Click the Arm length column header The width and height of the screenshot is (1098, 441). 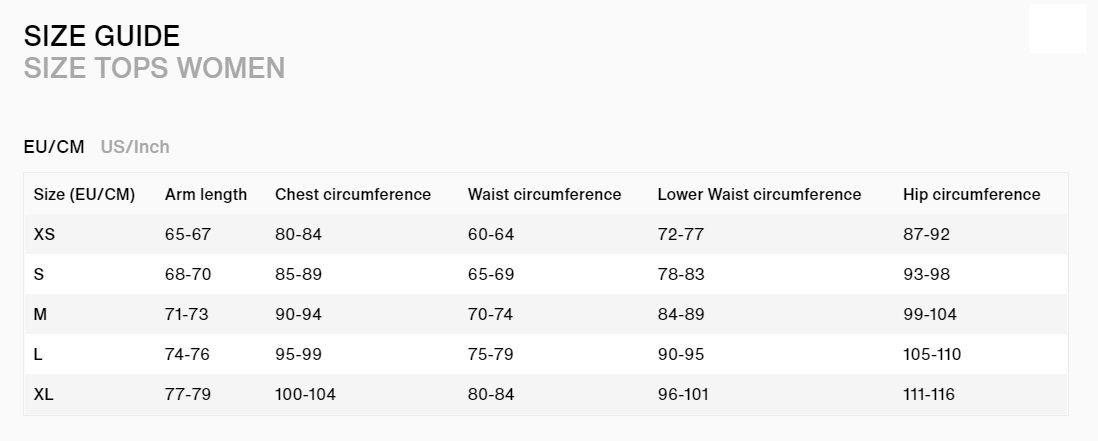[206, 195]
